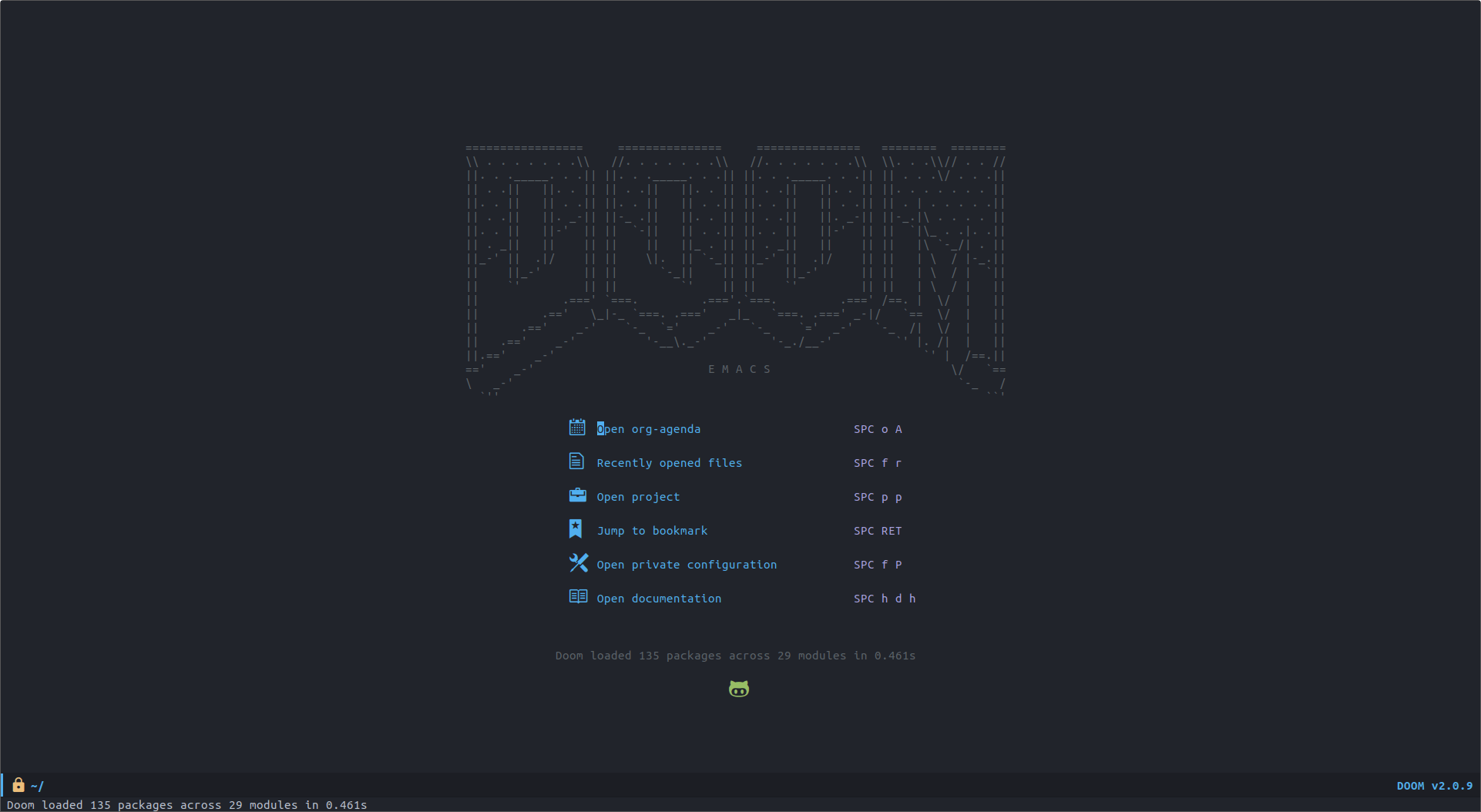Open org-agenda from the dashboard menu
Viewport: 1481px width, 812px height.
tap(648, 428)
